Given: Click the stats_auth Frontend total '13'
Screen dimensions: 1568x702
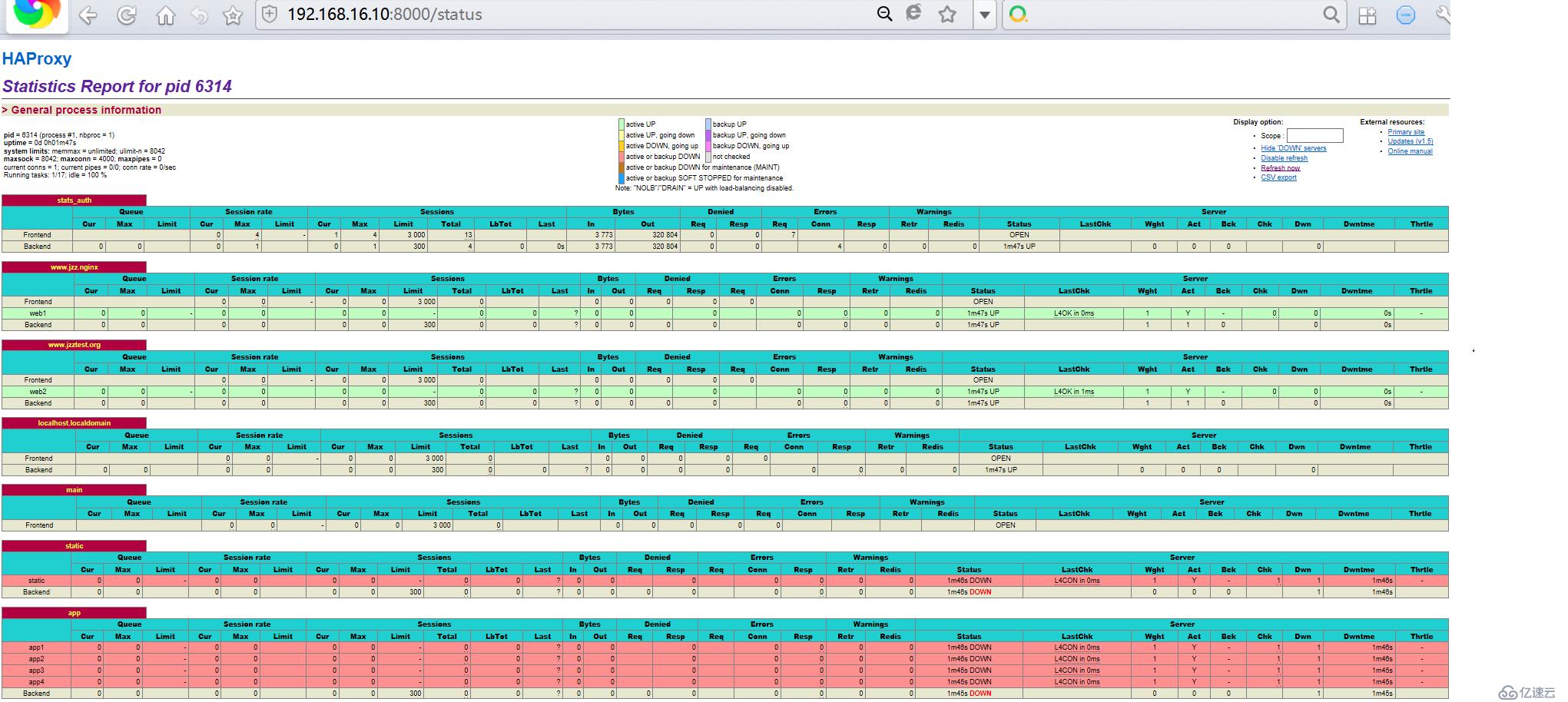Looking at the screenshot, I should [x=467, y=235].
